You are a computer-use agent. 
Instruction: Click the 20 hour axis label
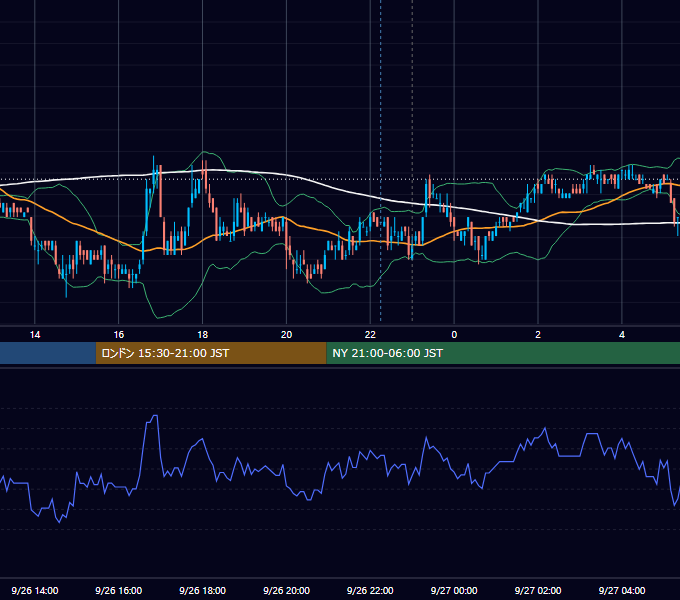286,335
